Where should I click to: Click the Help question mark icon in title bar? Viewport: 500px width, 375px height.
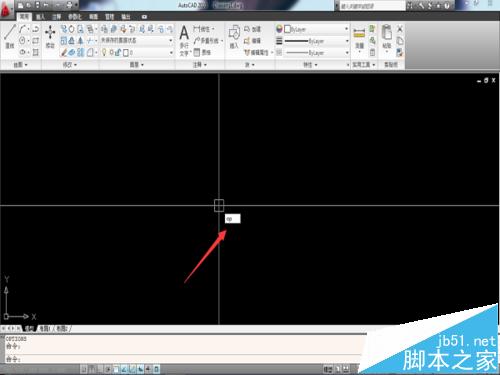(x=447, y=6)
